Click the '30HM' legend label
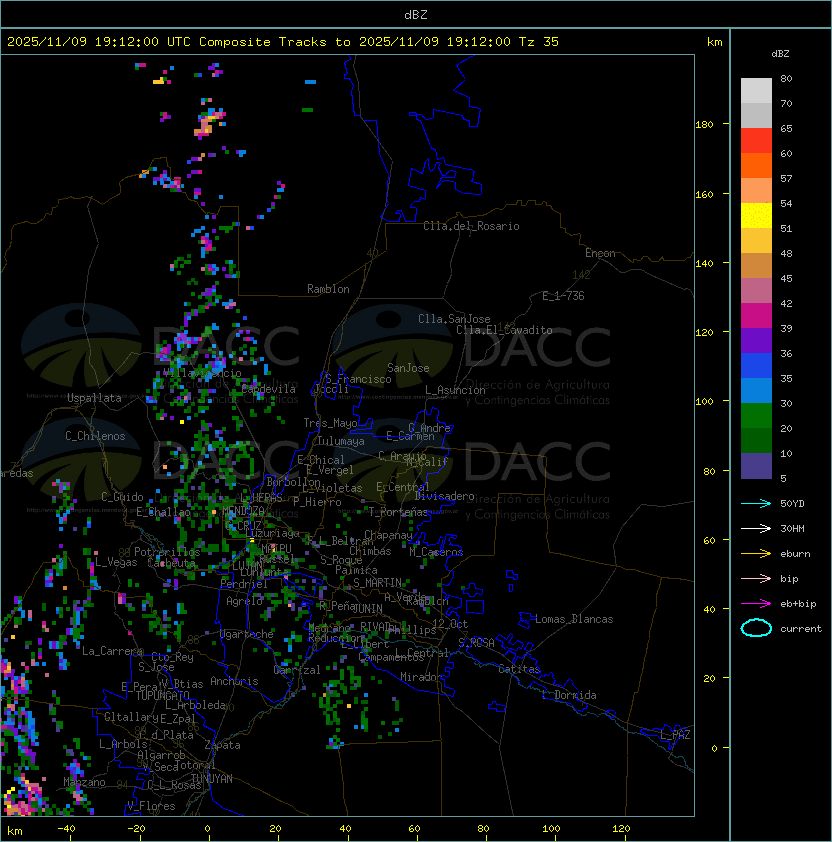 pyautogui.click(x=792, y=528)
